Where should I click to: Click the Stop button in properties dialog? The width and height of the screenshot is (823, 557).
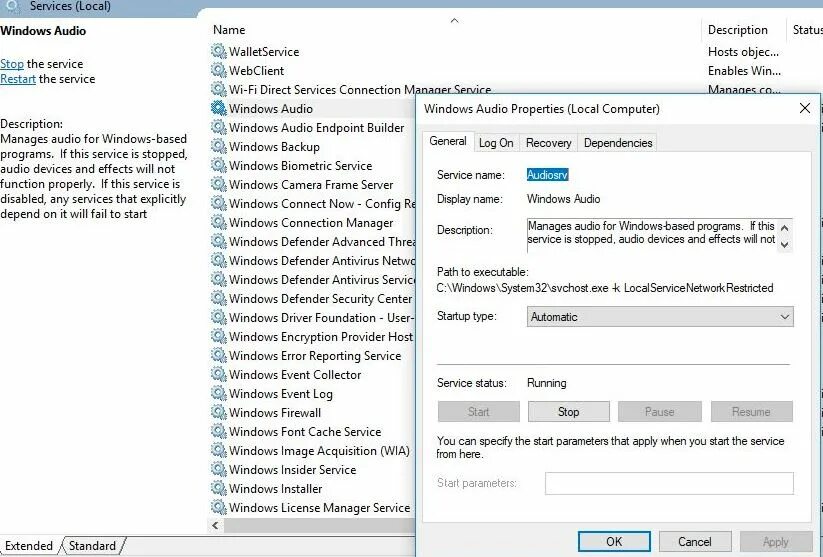(568, 412)
